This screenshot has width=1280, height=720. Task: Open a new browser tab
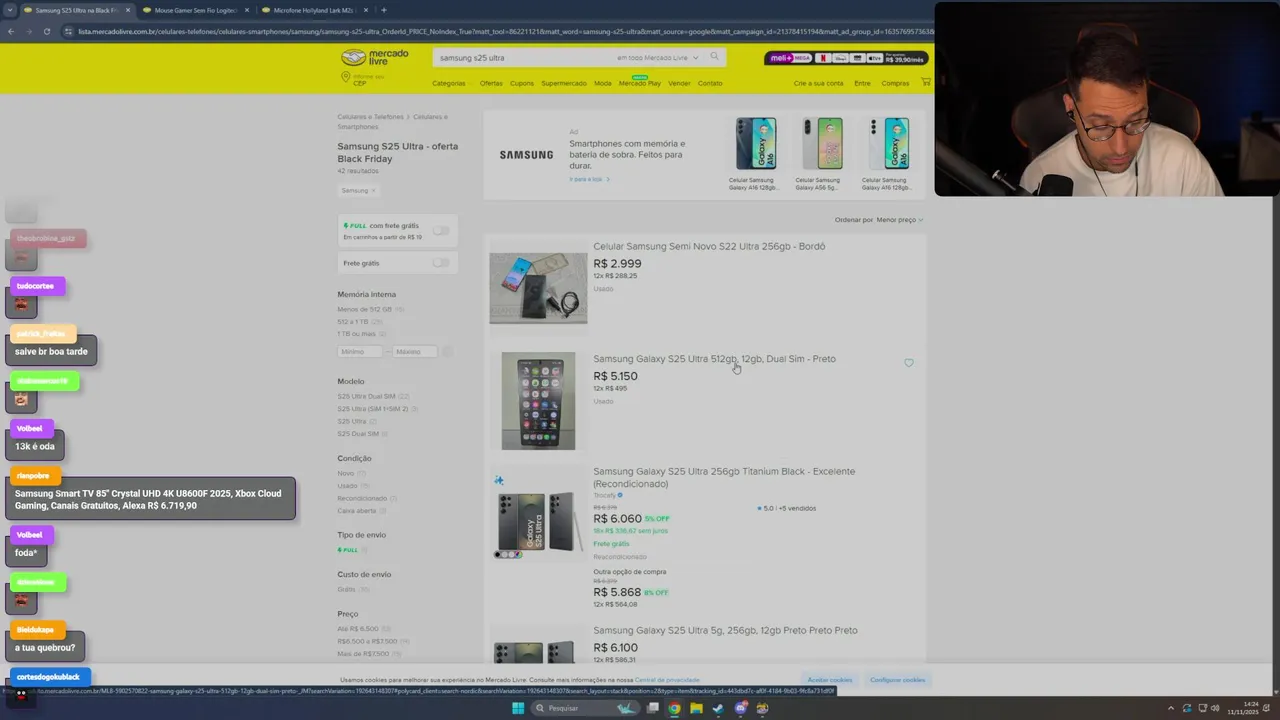[384, 10]
